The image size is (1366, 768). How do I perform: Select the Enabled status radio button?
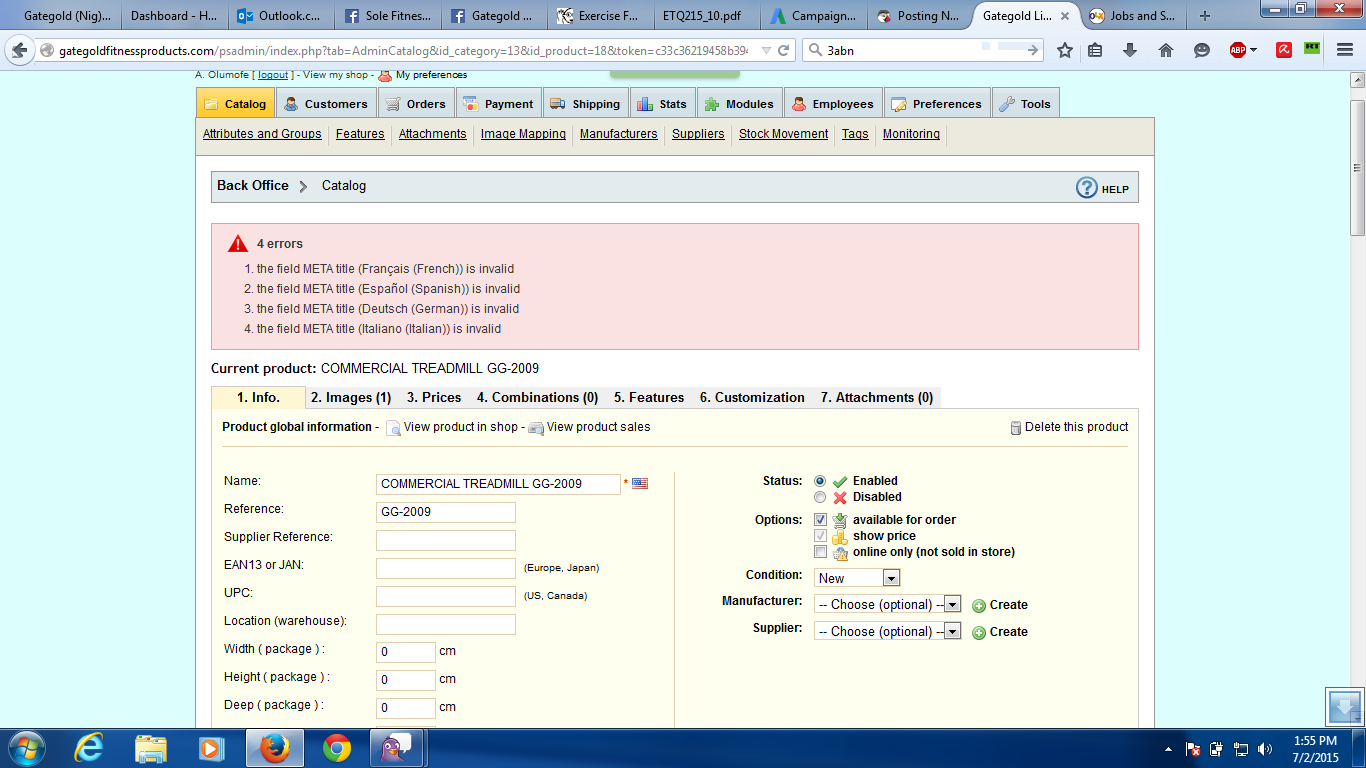(x=820, y=481)
